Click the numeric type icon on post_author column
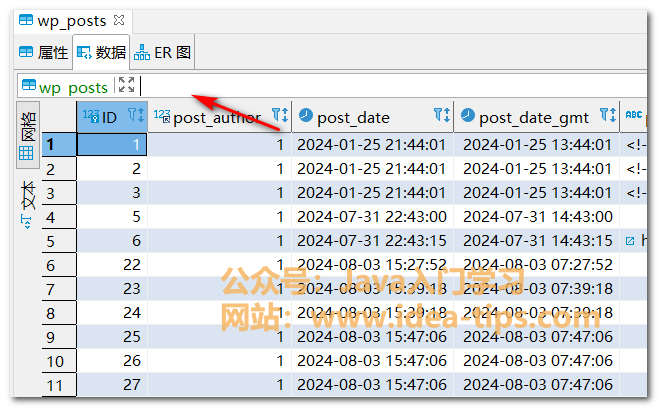The image size is (658, 408). [162, 116]
